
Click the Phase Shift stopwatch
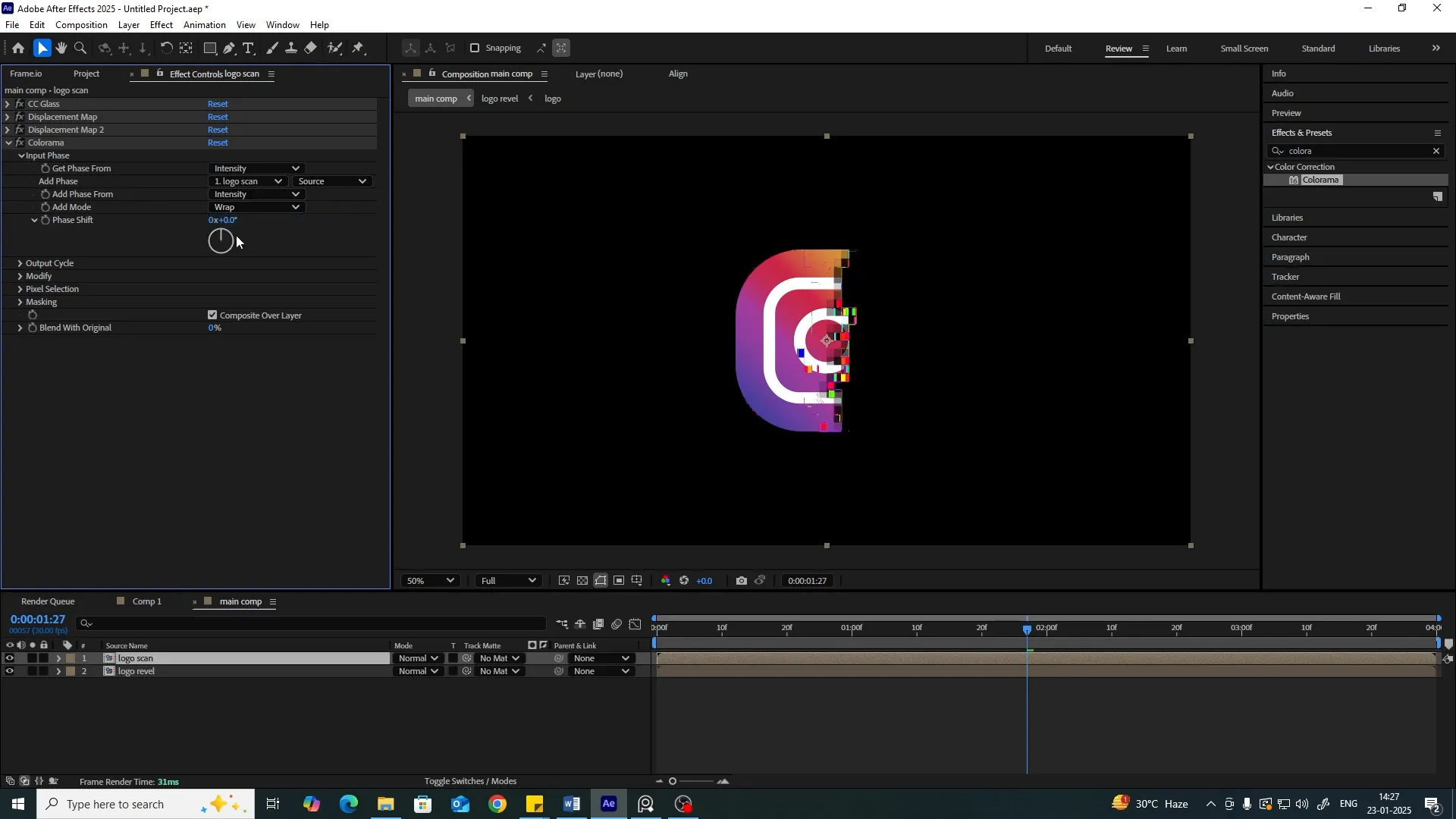pos(45,220)
